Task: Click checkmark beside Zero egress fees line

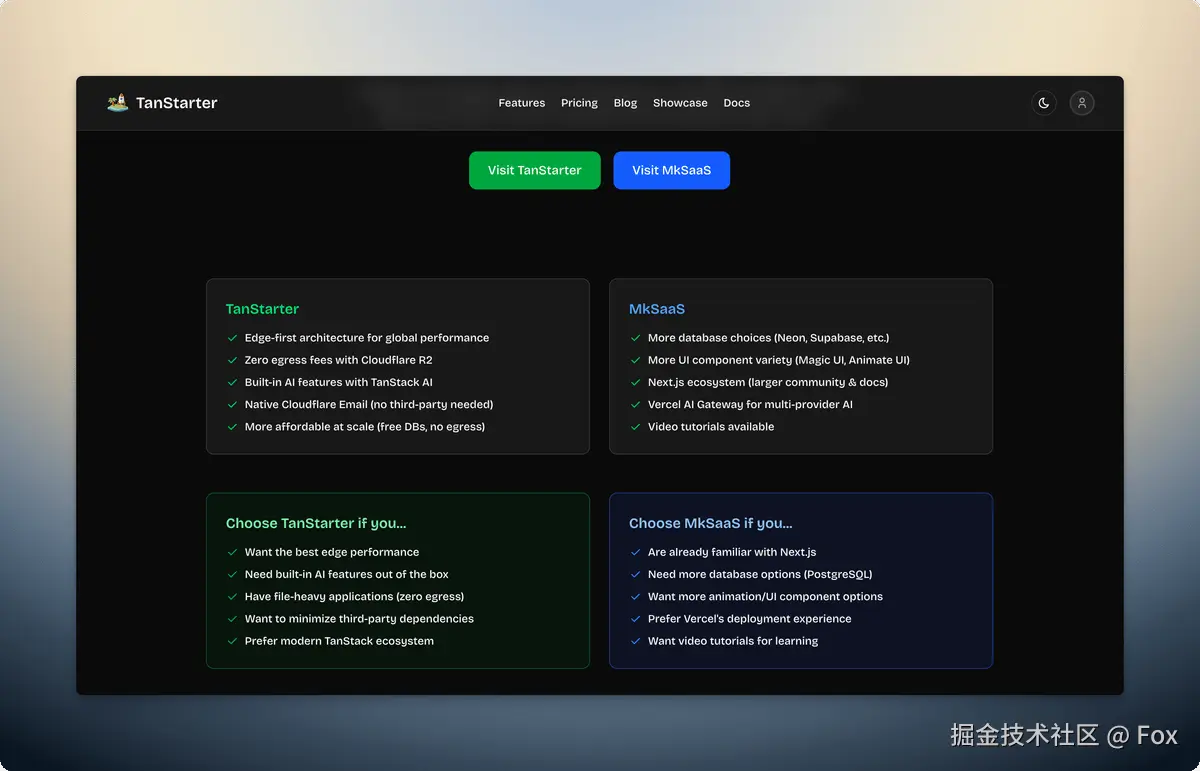Action: (232, 360)
